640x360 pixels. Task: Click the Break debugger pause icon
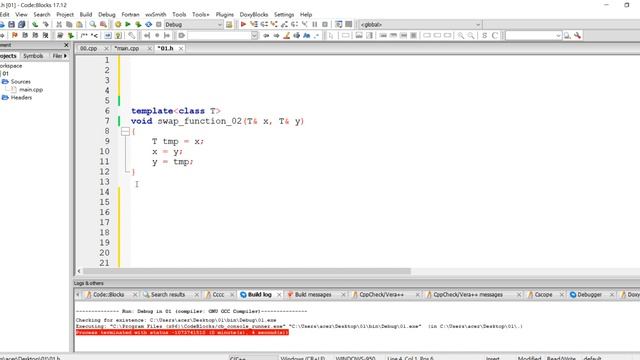pos(315,24)
